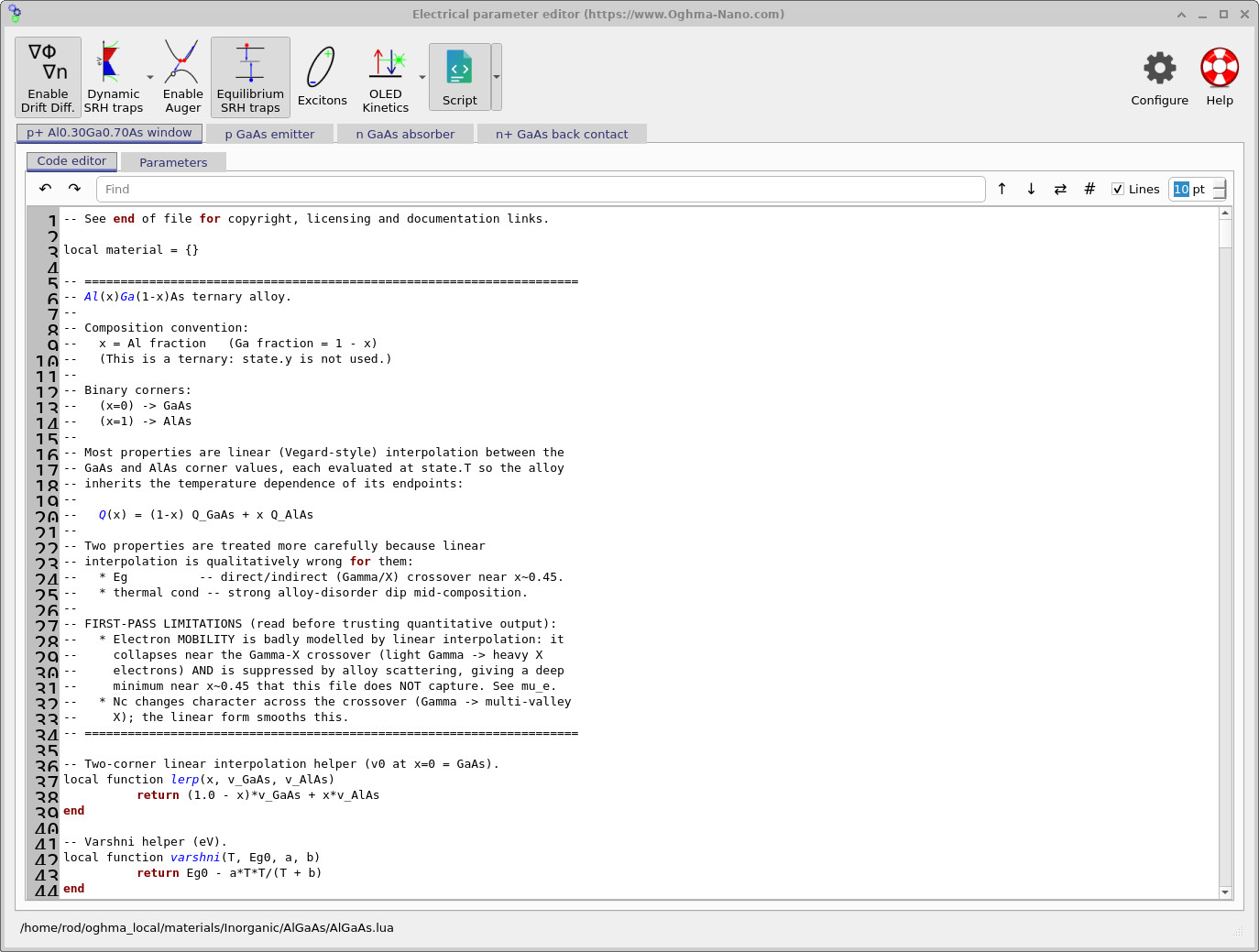Toggle Equilibrium SRH traps
Screen dimensions: 1259x952
250,77
